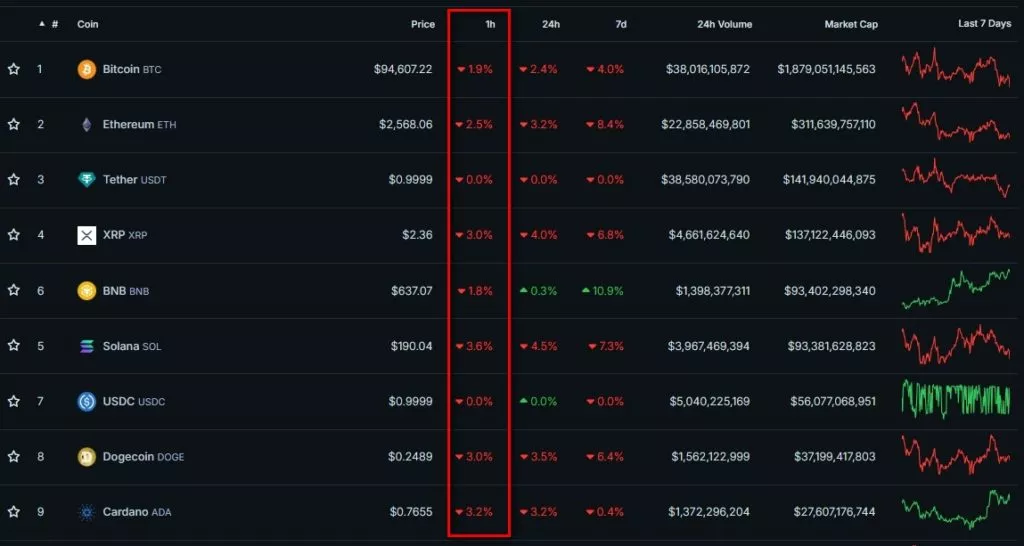
Task: Star Bitcoin to add to favorites
Action: (x=14, y=69)
